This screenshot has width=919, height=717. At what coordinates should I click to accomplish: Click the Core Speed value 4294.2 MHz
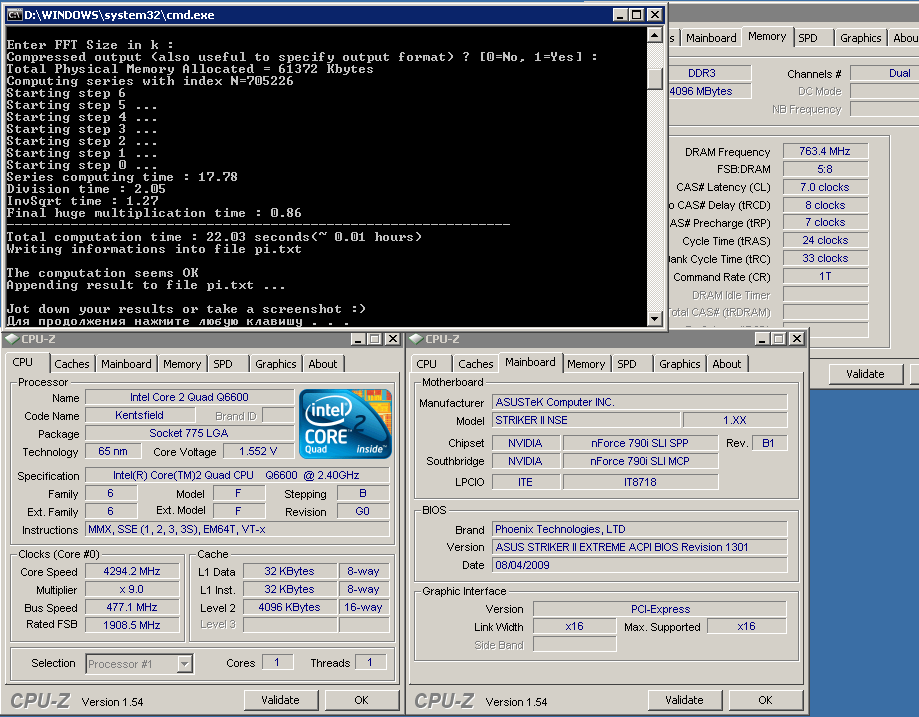132,572
